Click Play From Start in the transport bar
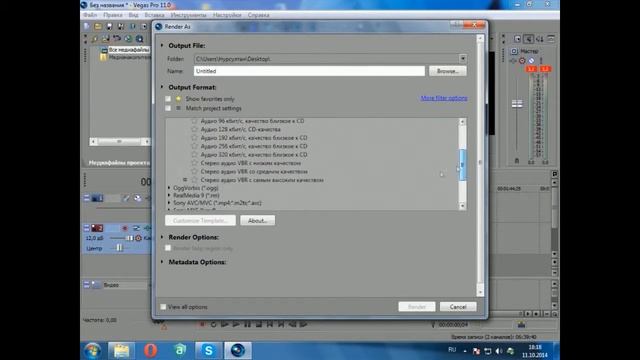The height and width of the screenshot is (360, 640). tap(224, 324)
